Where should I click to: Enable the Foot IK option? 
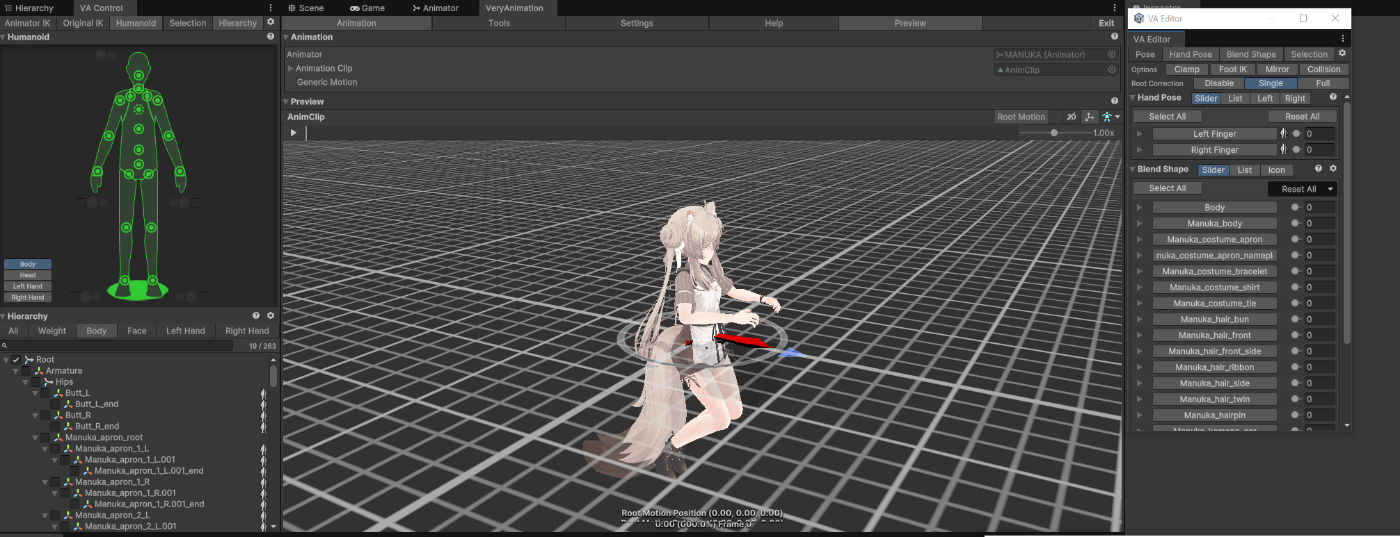1233,69
